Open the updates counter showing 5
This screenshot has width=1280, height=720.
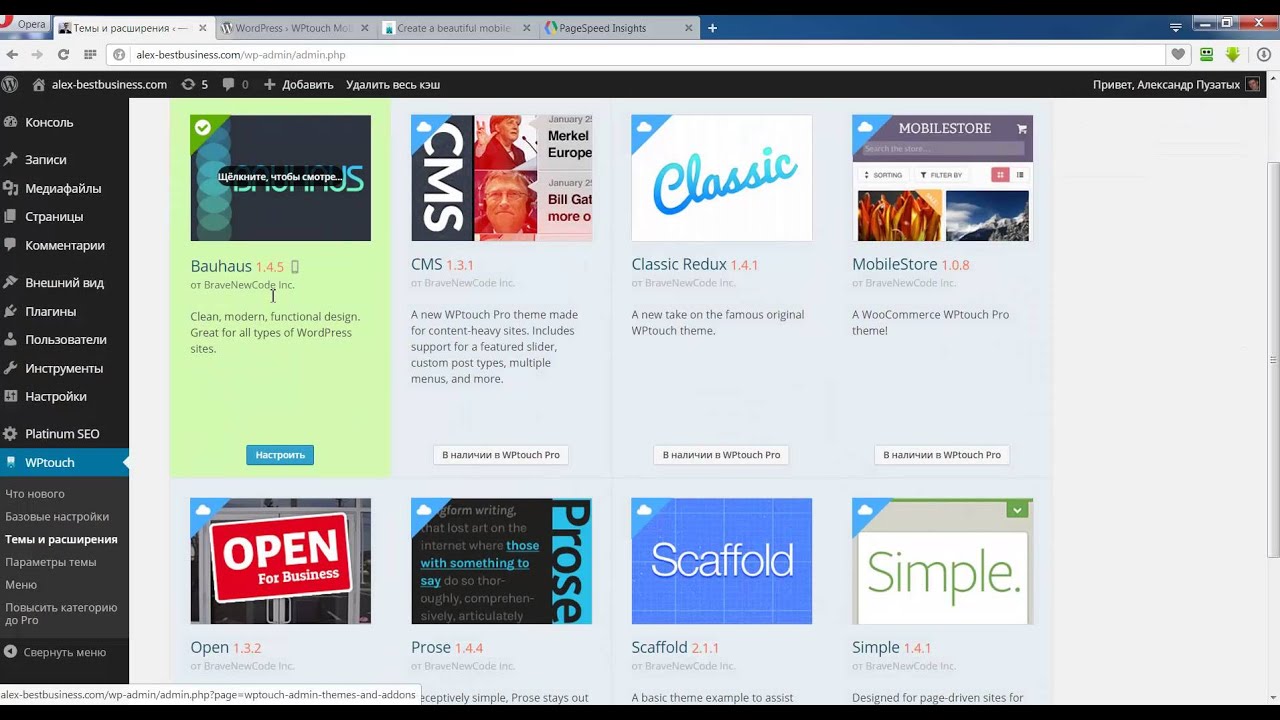tap(194, 84)
